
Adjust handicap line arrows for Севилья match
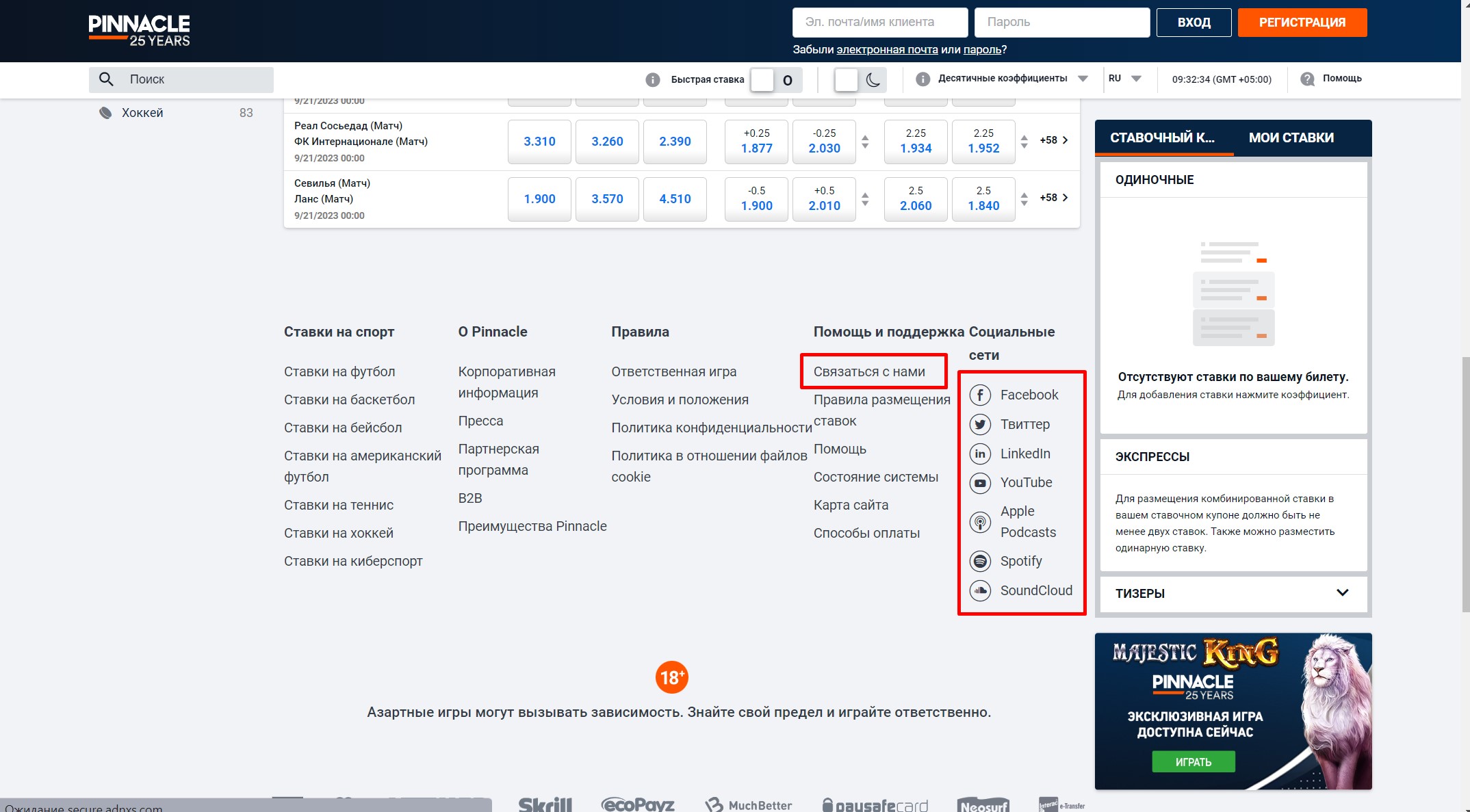865,199
